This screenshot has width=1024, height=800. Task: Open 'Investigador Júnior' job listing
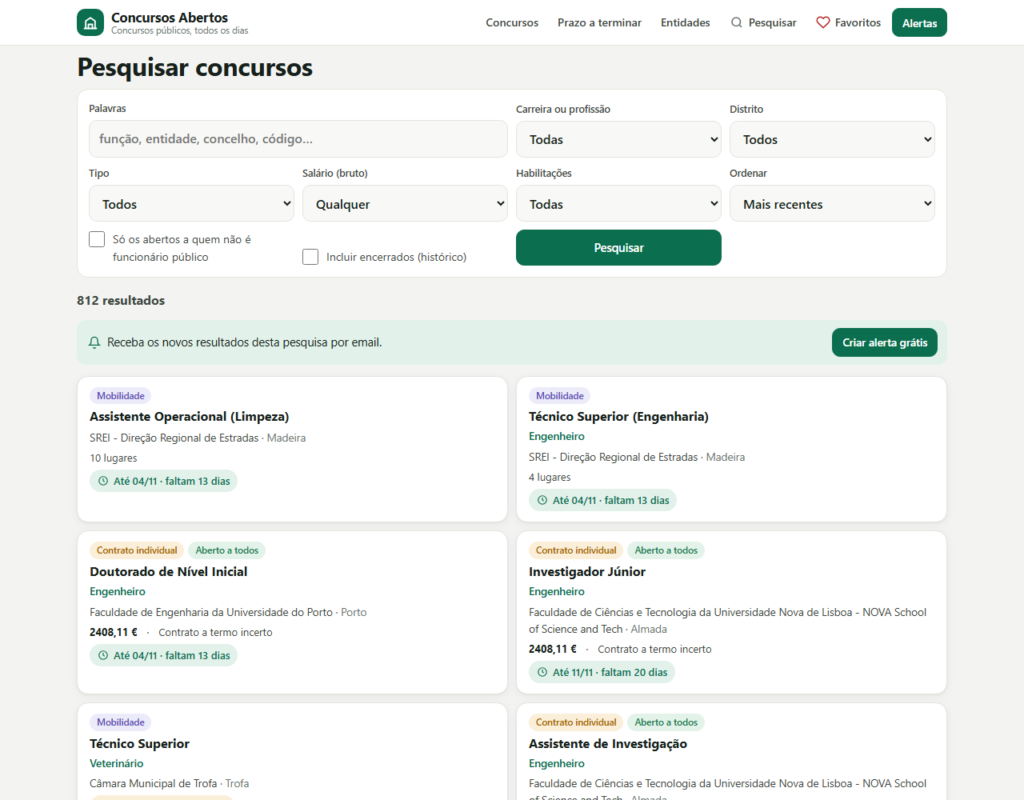(x=587, y=571)
